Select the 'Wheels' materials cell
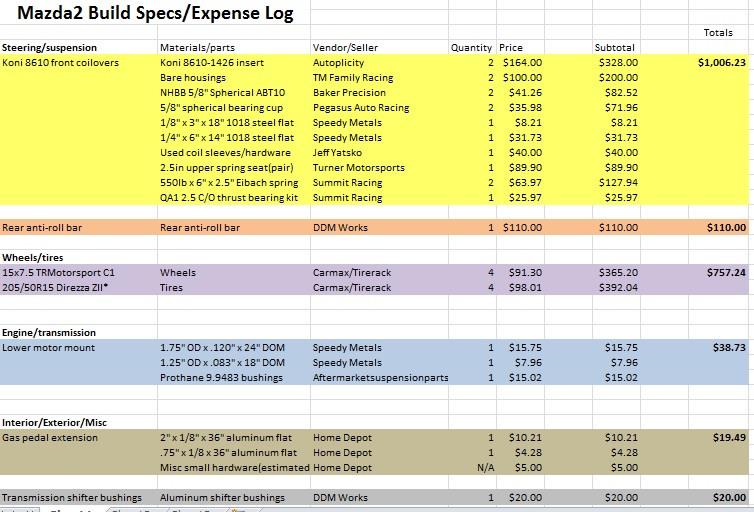 234,273
